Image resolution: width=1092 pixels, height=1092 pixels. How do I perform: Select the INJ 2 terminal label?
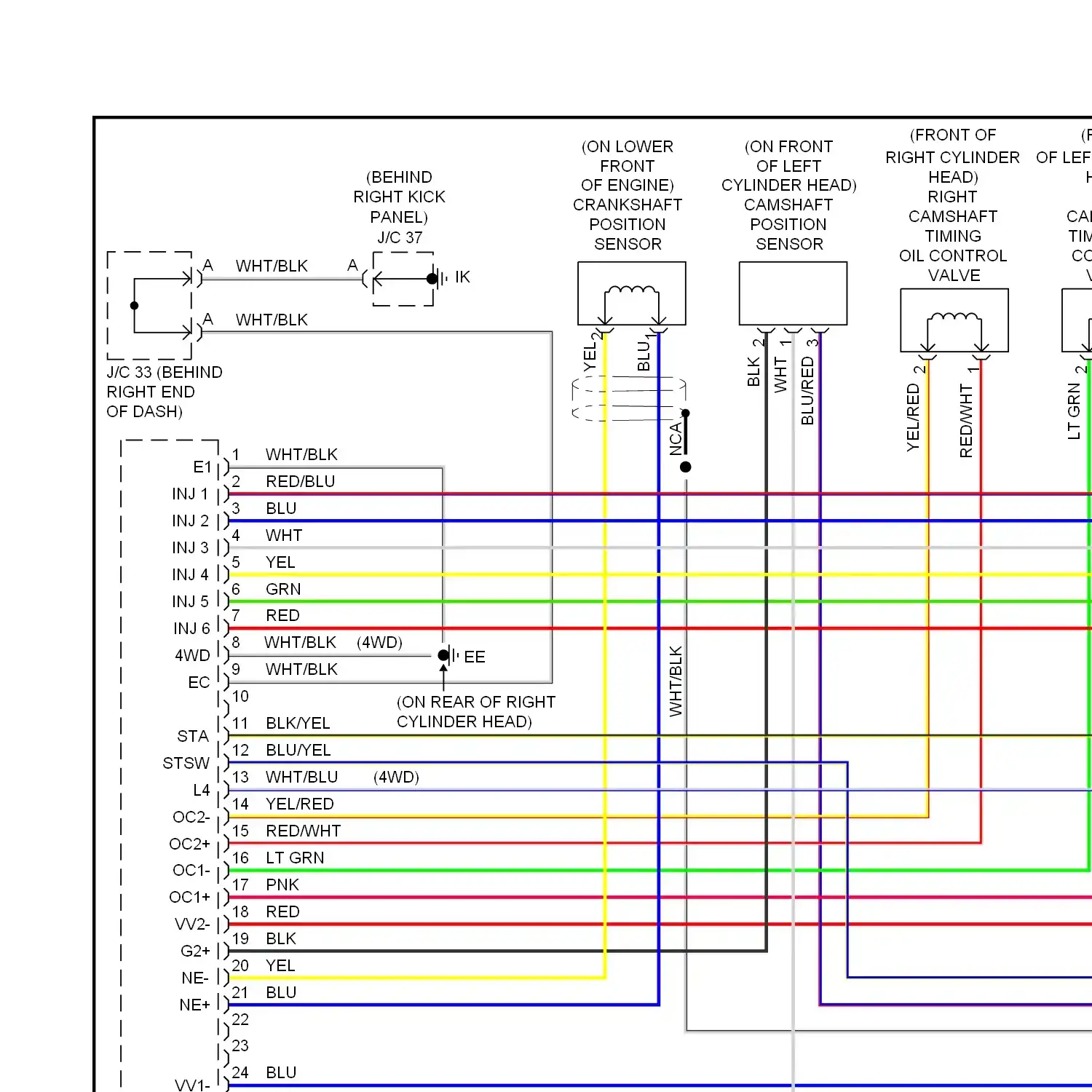(190, 521)
